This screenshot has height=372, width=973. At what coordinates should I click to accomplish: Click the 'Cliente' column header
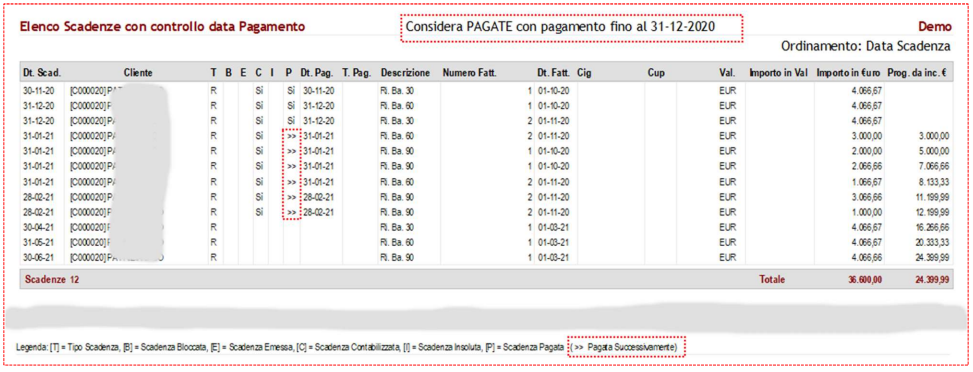tap(138, 73)
